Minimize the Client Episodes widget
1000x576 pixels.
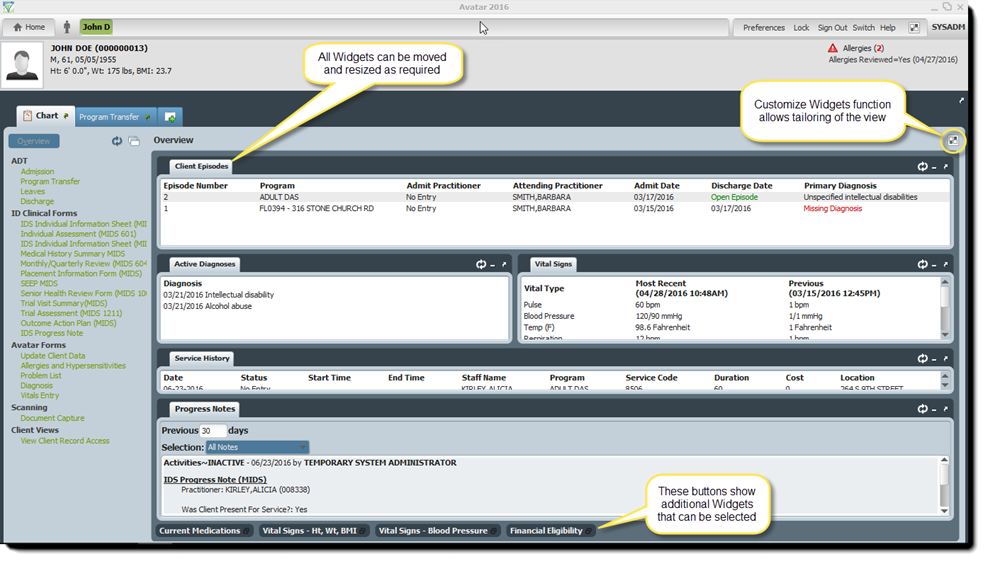(934, 167)
